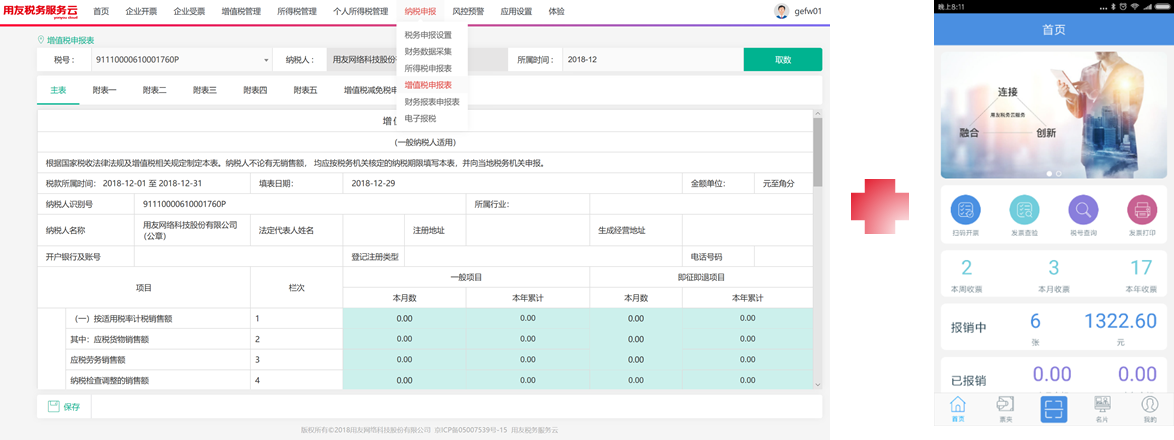
Task: Tap the 发票查验 invoice verification icon
Action: [x=1025, y=210]
